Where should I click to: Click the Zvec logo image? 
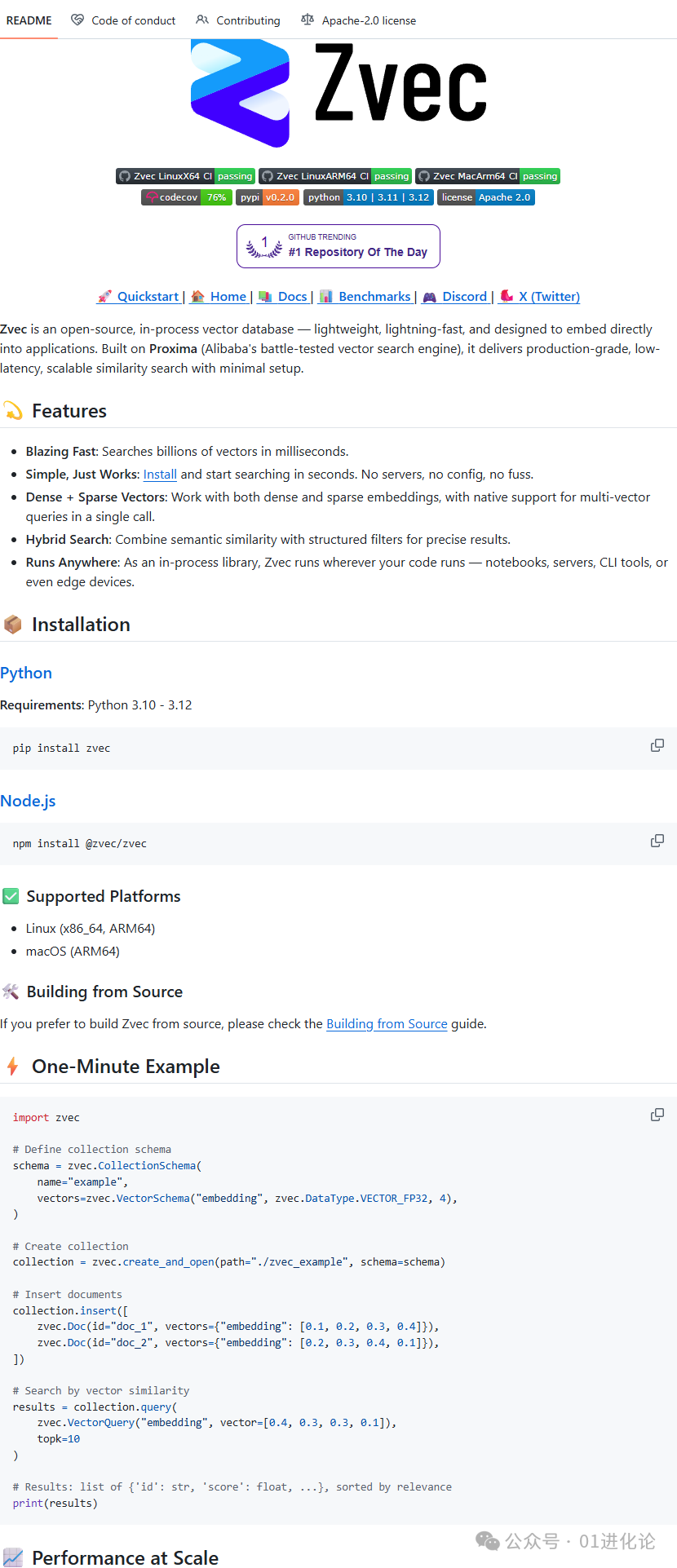[x=338, y=94]
